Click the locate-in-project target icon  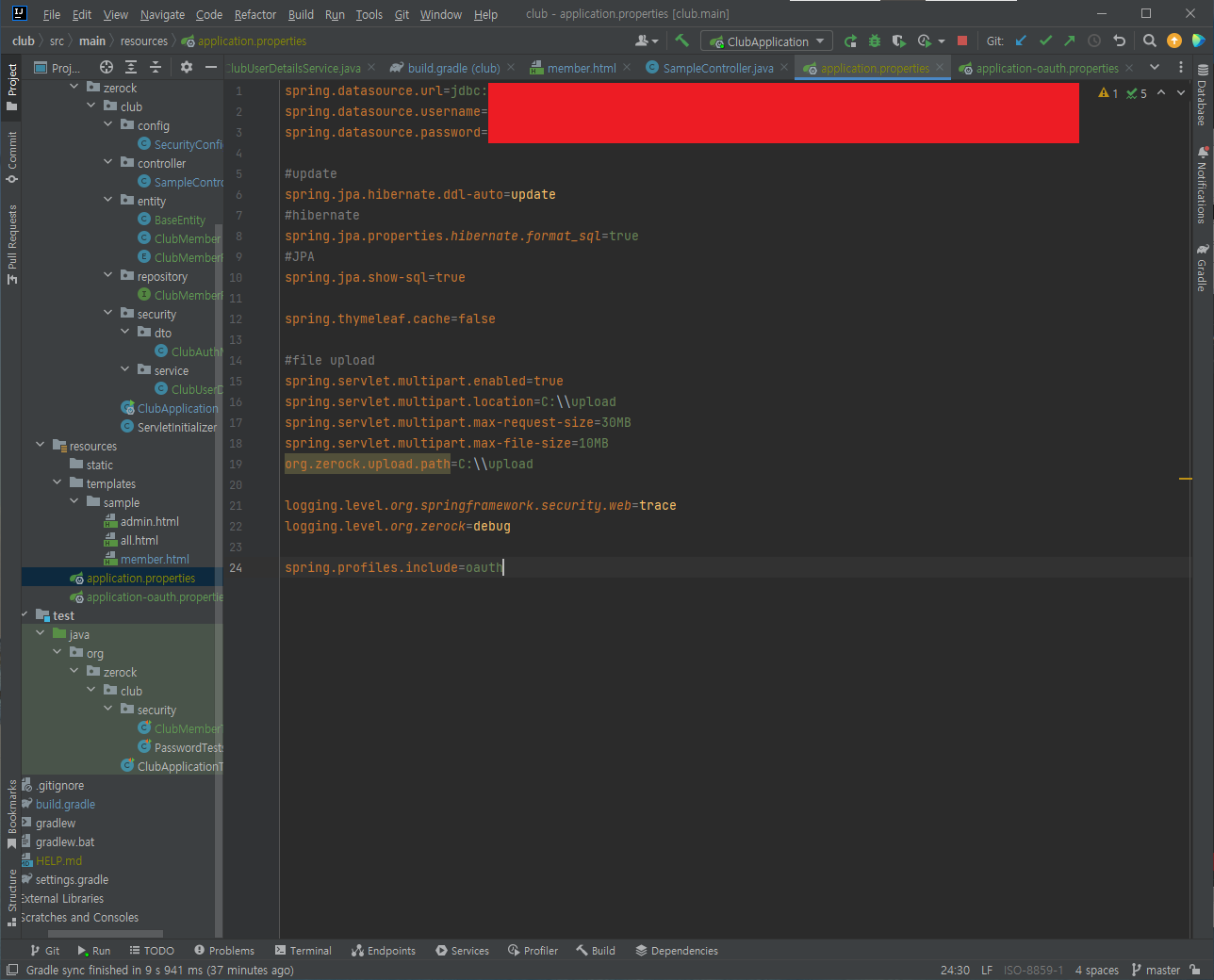[x=107, y=67]
